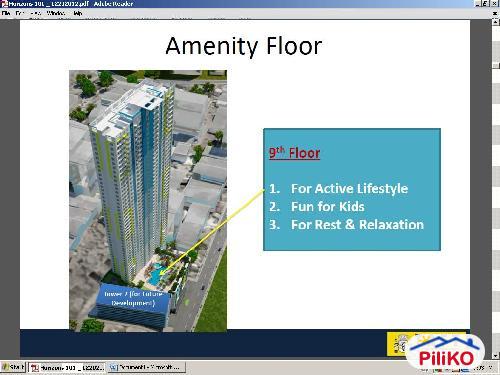Open the Window menu
Image resolution: width=500 pixels, height=375 pixels.
click(56, 13)
